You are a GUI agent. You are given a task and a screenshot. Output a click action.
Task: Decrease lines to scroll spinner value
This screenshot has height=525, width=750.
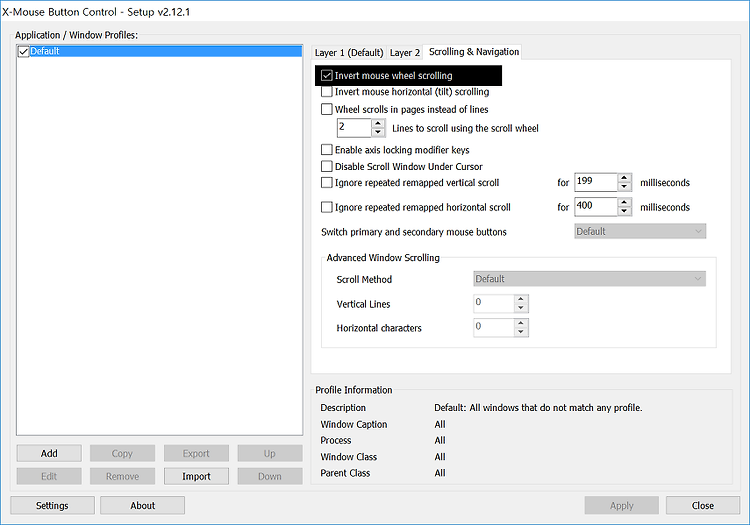click(378, 132)
